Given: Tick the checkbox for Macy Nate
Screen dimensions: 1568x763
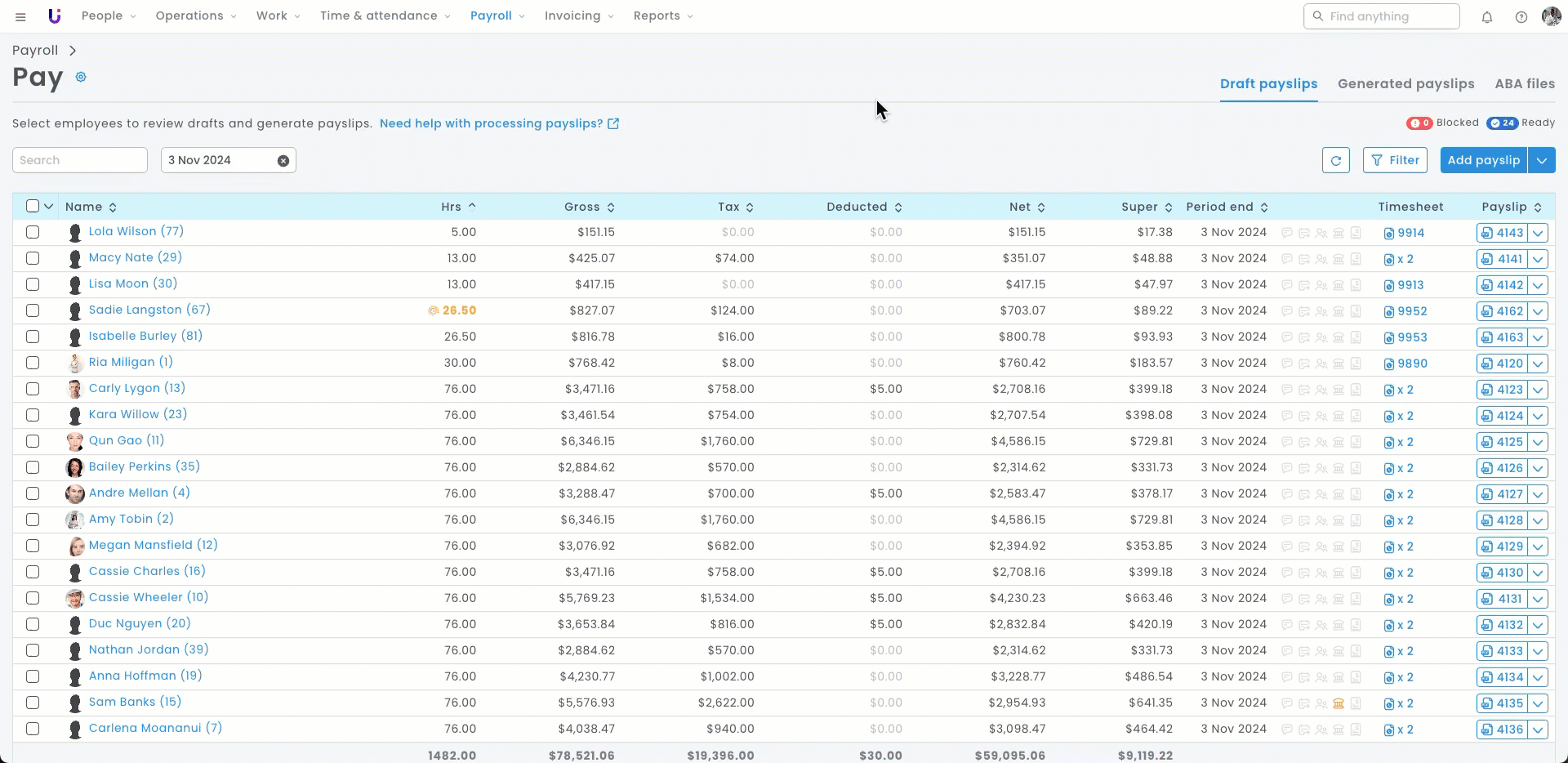Looking at the screenshot, I should (33, 258).
